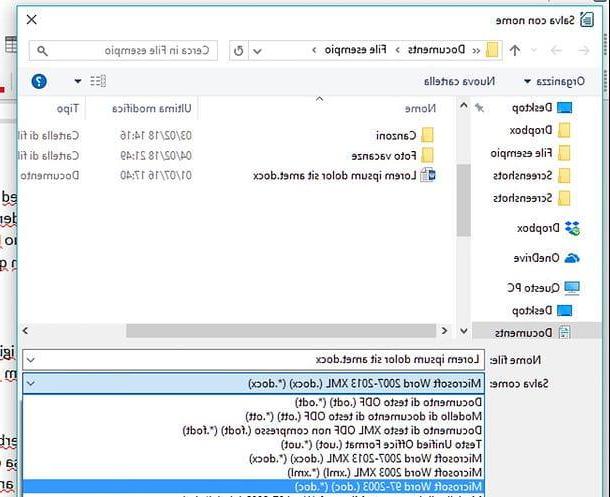Close the Salva con nome dialog

coord(32,19)
